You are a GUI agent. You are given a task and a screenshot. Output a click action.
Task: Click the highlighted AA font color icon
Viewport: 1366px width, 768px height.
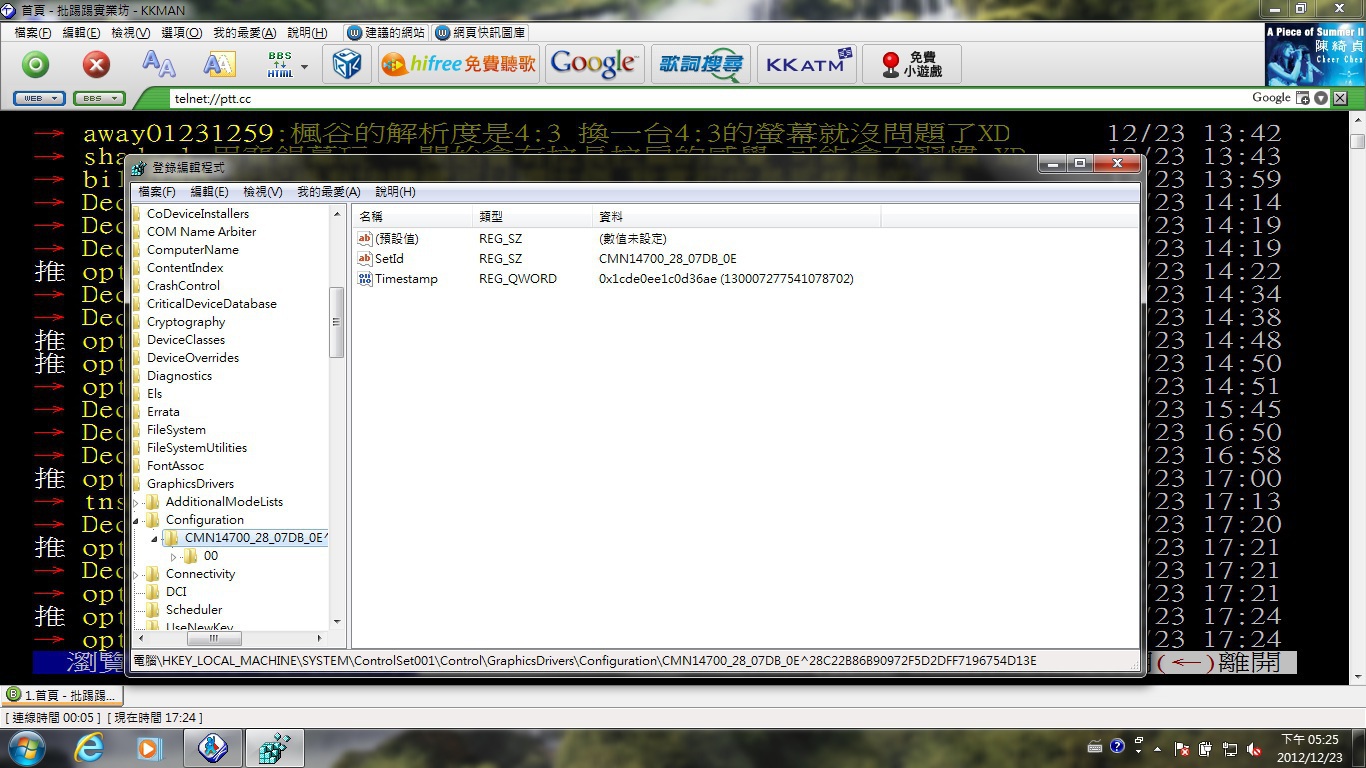pos(219,64)
